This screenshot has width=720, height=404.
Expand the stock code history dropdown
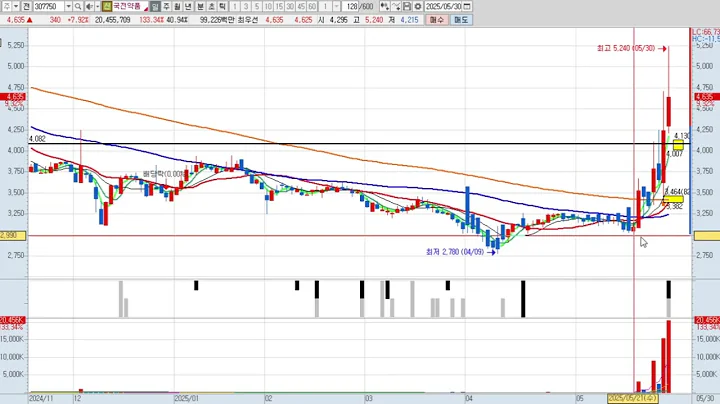click(x=68, y=6)
